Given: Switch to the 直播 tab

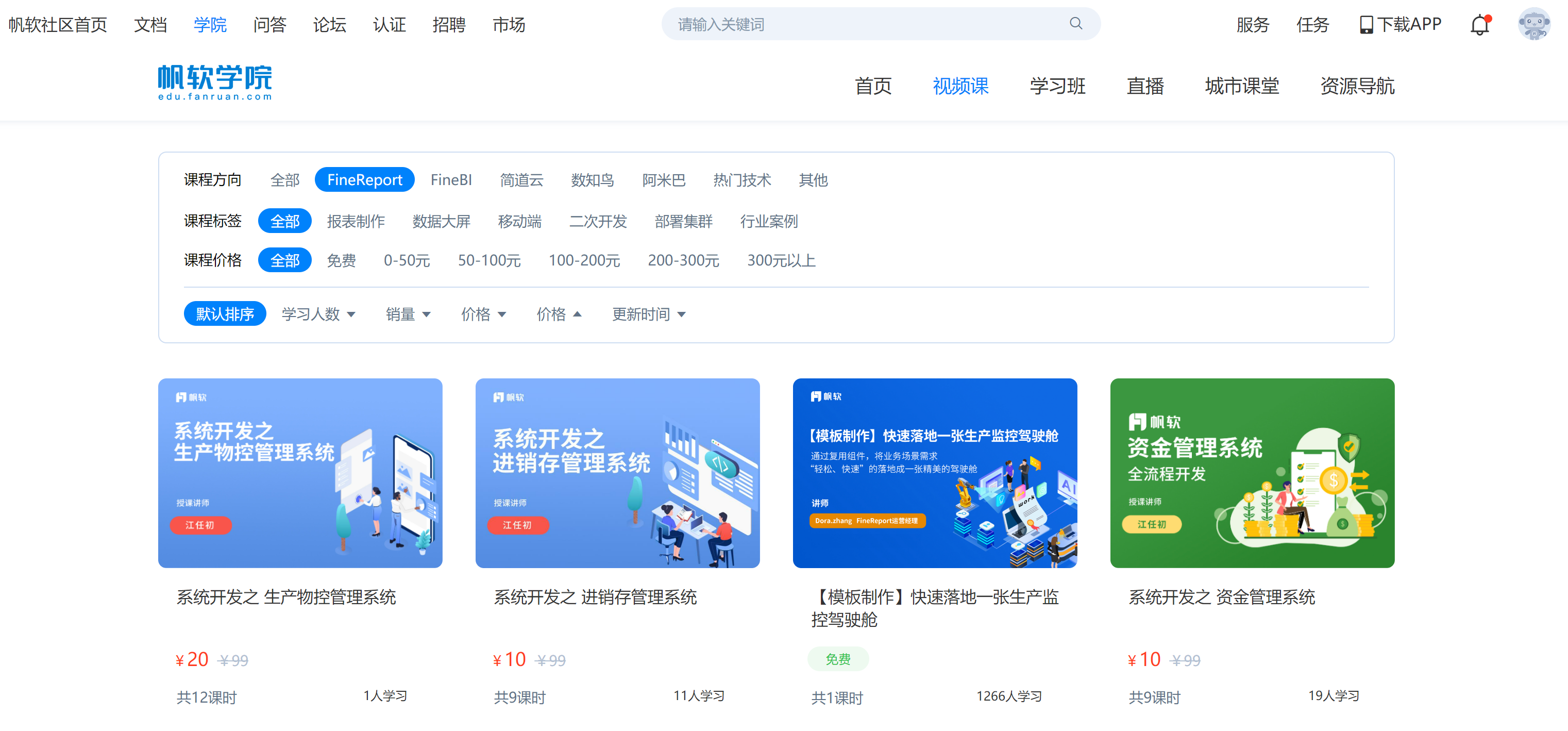Looking at the screenshot, I should [x=1144, y=86].
